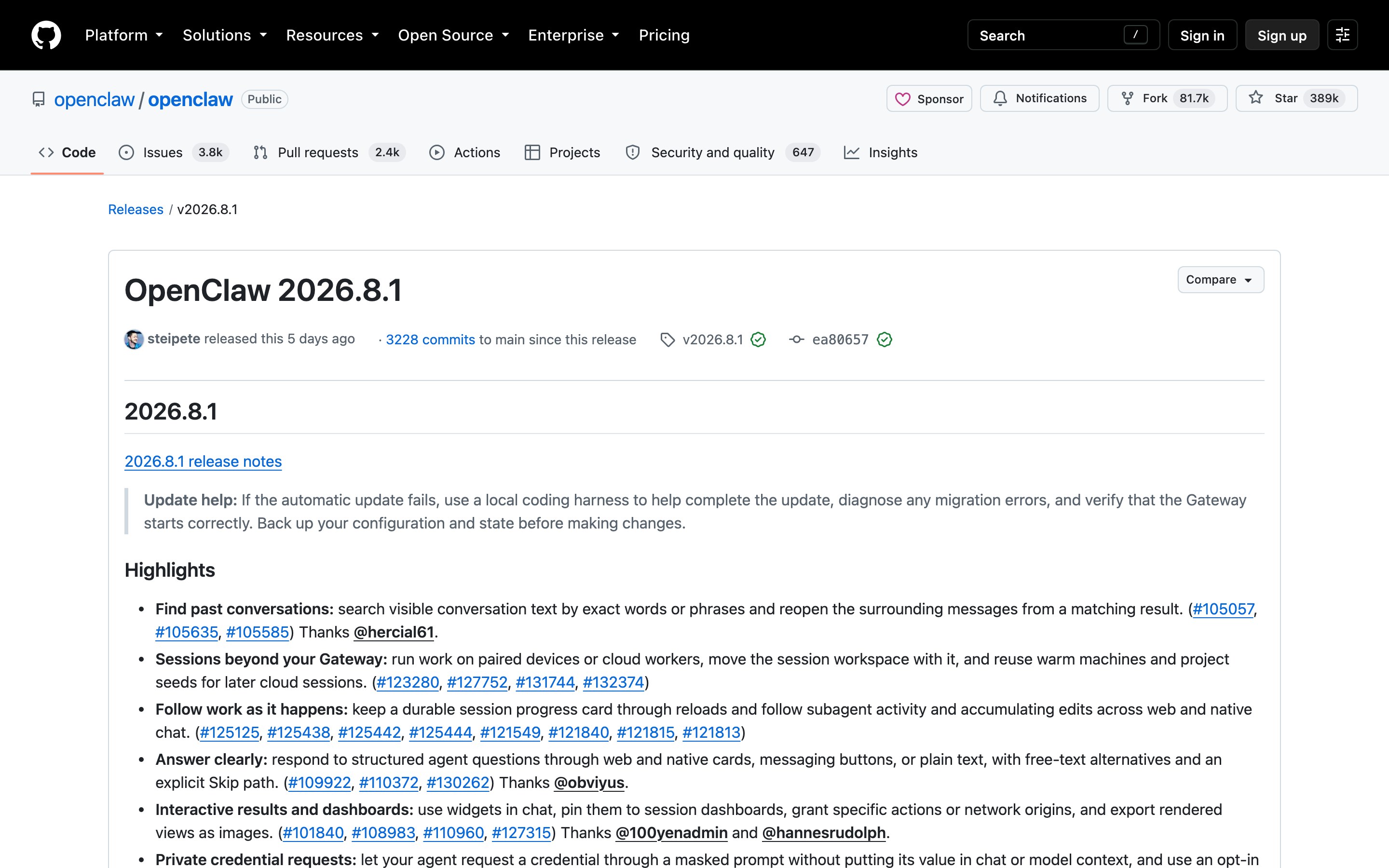Open pull request #130262
This screenshot has width=1389, height=868.
coord(457,783)
